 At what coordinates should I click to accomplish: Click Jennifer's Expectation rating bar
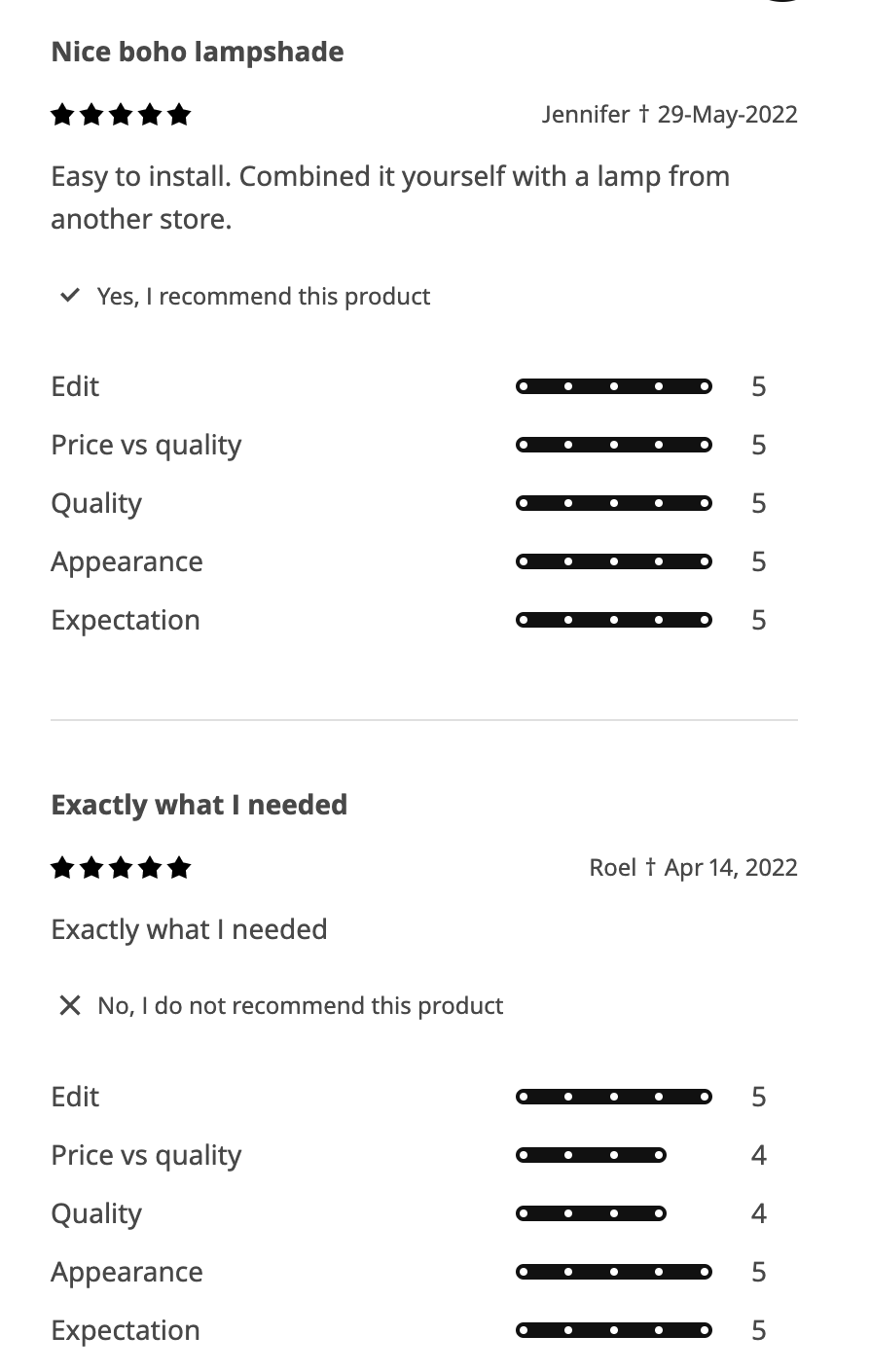613,621
